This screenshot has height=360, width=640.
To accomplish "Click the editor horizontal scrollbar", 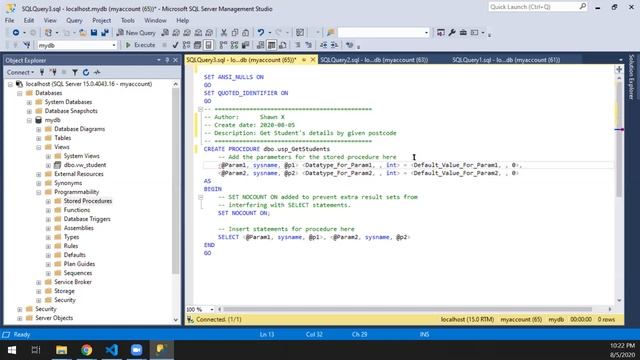I will [408, 309].
